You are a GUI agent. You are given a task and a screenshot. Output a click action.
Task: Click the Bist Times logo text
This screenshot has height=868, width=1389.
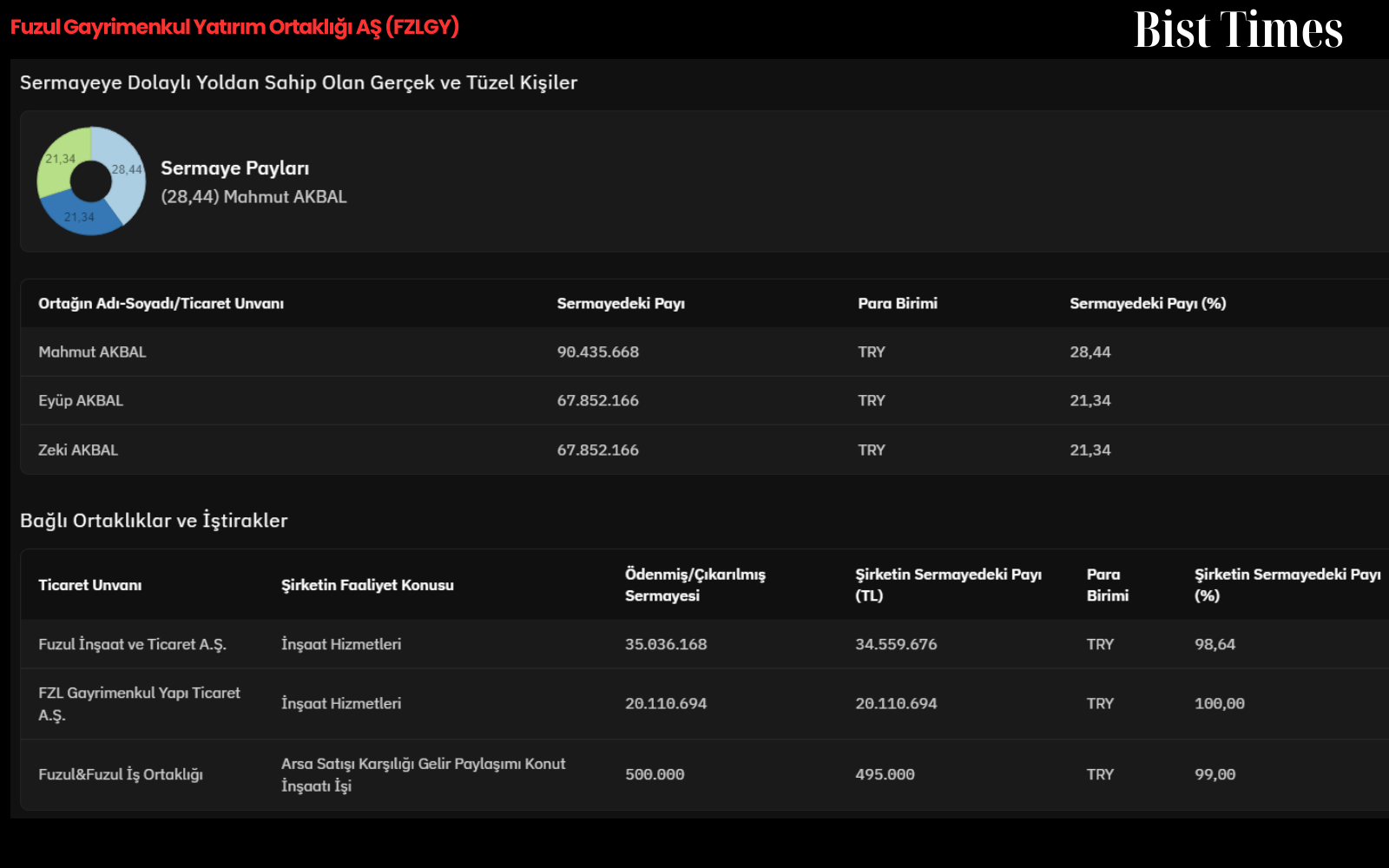1238,30
